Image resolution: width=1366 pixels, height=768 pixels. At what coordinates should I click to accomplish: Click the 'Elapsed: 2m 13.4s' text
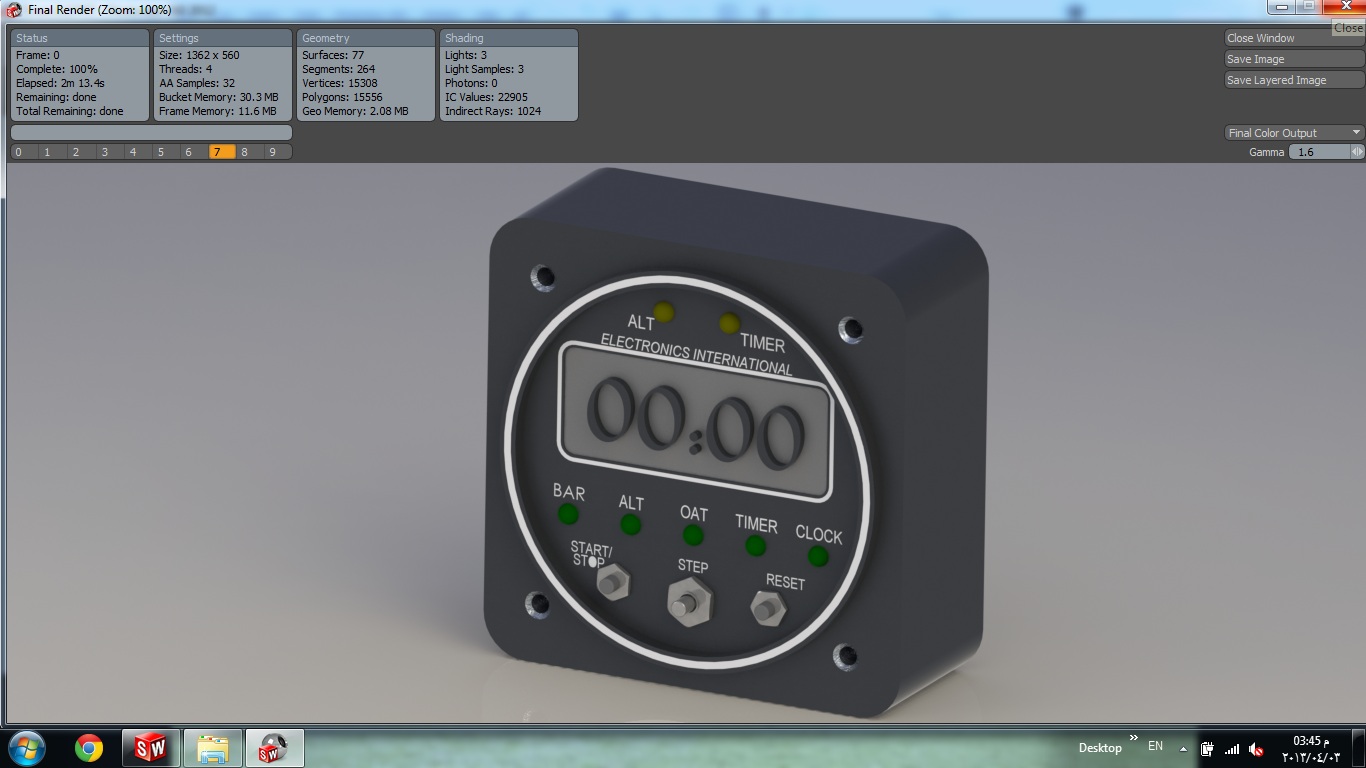pos(61,83)
